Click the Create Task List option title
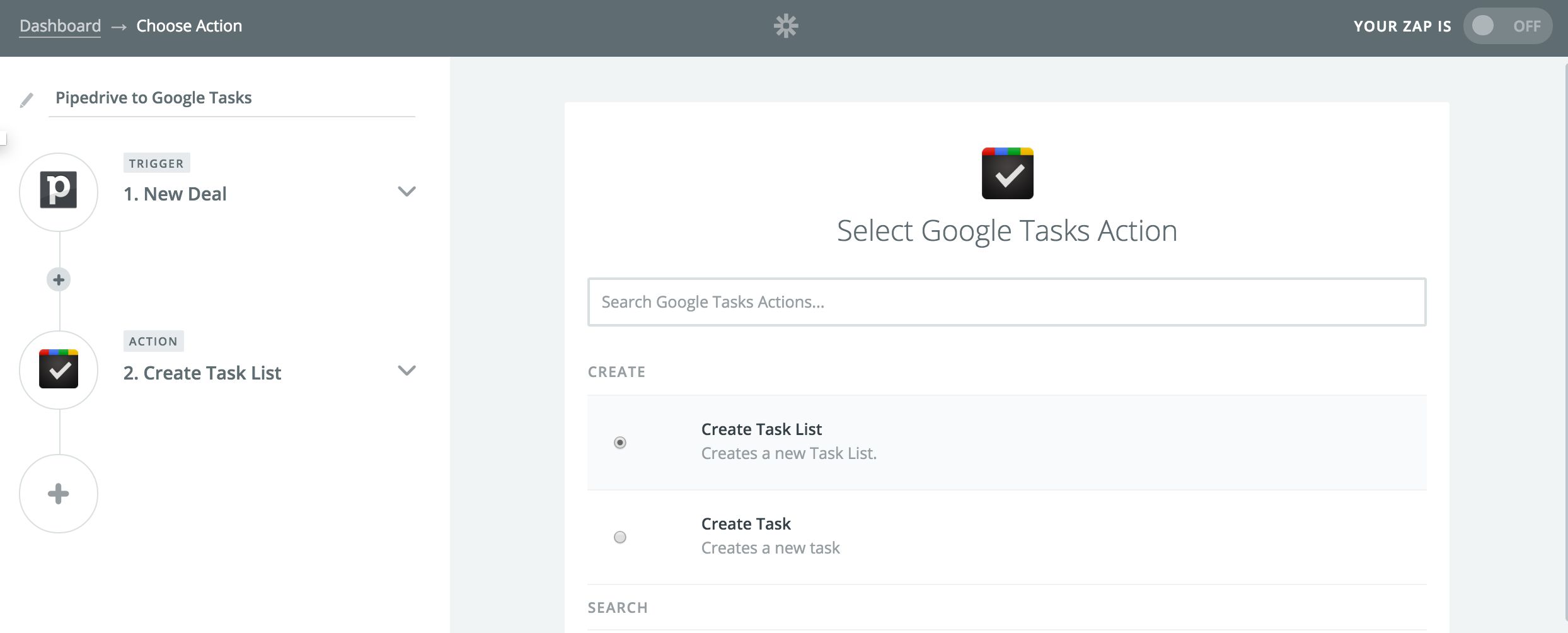This screenshot has width=1568, height=633. 761,429
